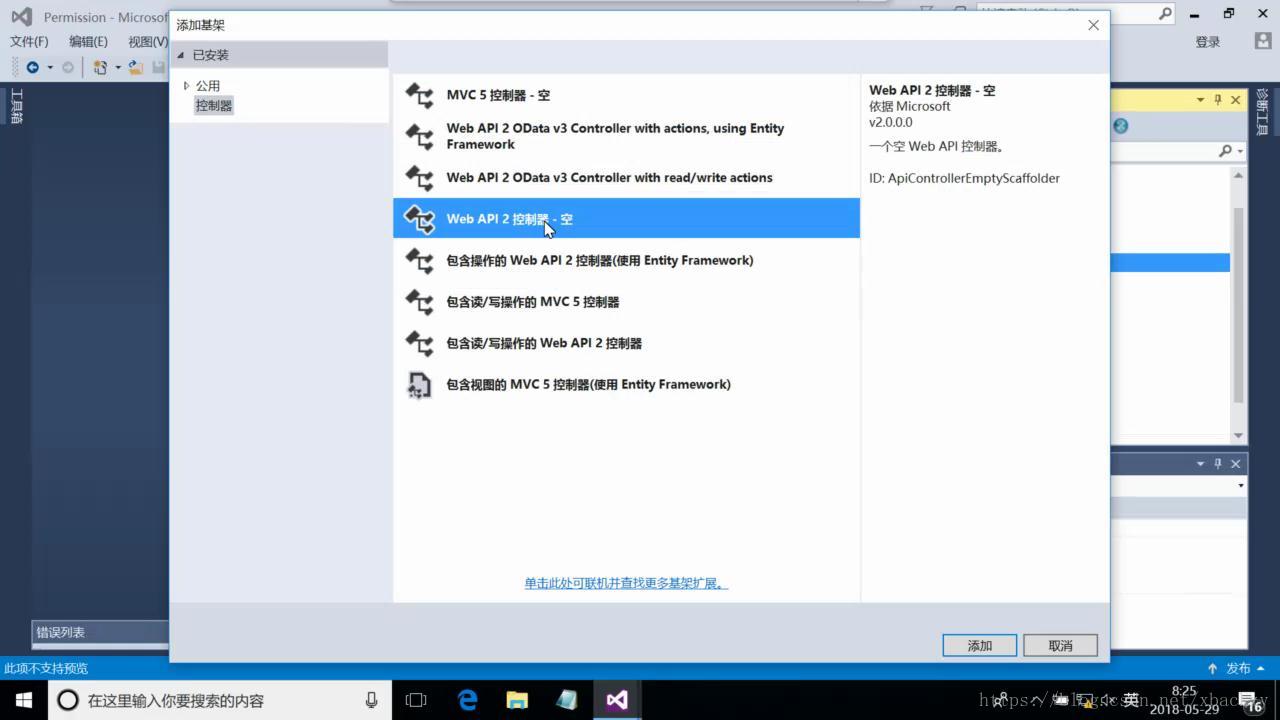
Task: Click the Visual Studio taskbar icon
Action: pos(617,700)
